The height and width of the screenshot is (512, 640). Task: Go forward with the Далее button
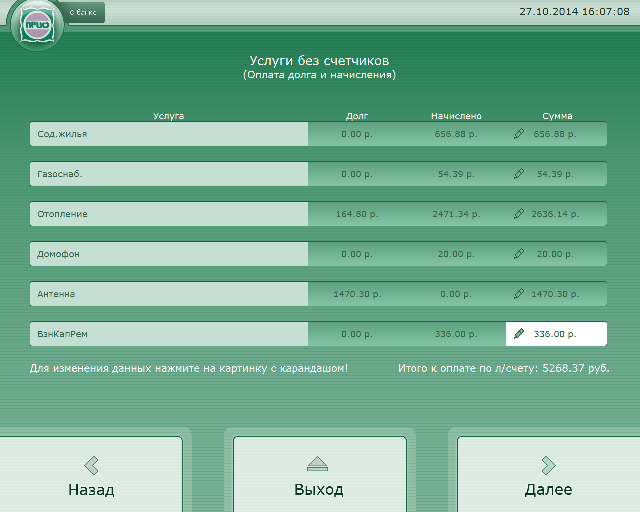click(x=548, y=476)
